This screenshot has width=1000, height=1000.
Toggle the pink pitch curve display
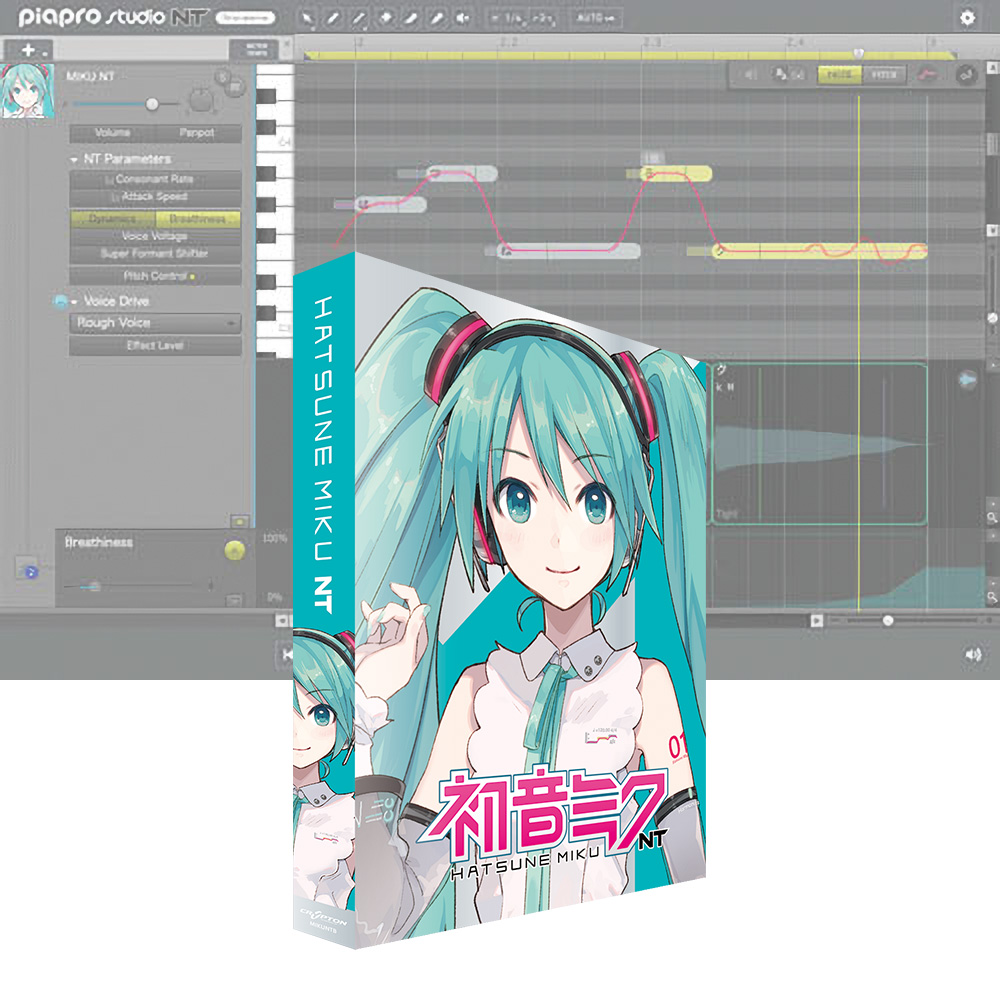pyautogui.click(x=928, y=75)
